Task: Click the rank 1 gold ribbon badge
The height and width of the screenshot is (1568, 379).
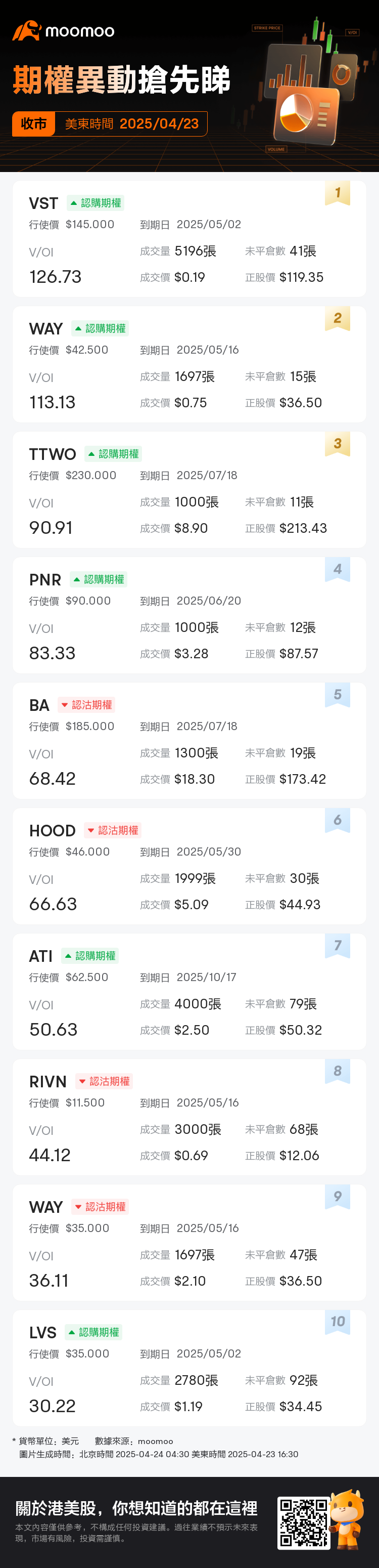Action: (x=337, y=194)
